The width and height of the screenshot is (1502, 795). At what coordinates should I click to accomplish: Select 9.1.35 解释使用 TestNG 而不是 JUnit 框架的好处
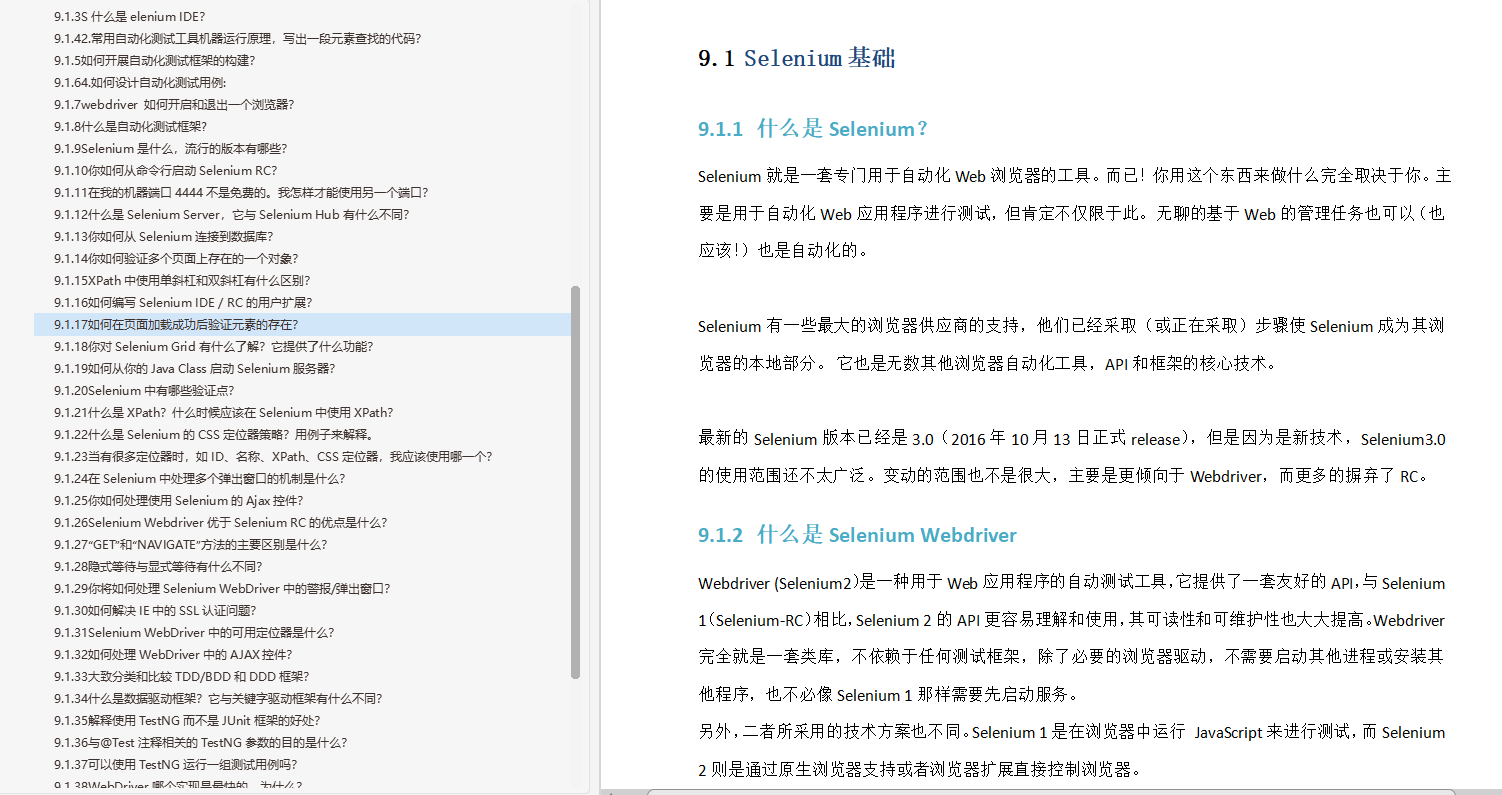[187, 720]
